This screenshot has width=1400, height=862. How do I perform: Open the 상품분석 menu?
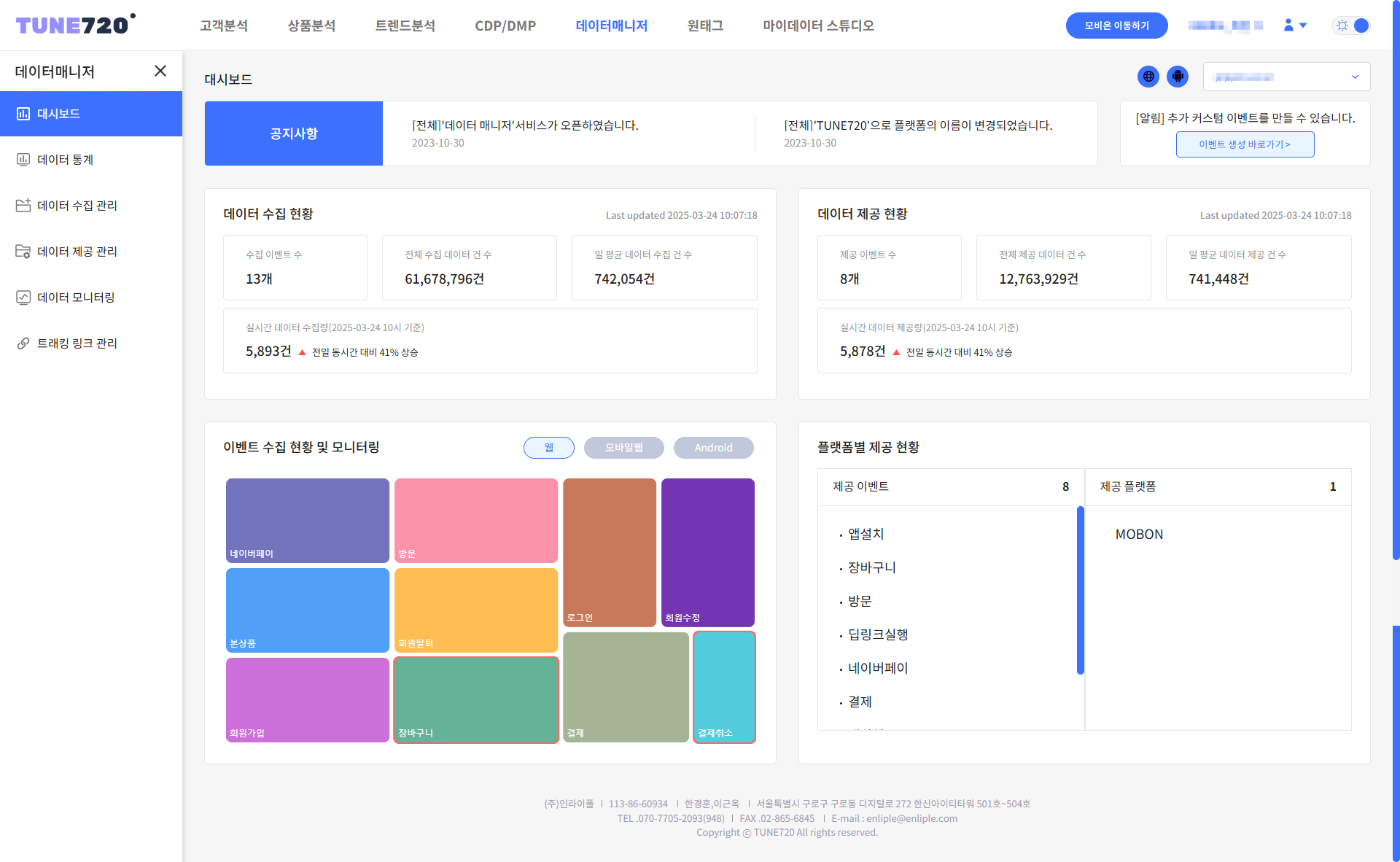tap(311, 26)
